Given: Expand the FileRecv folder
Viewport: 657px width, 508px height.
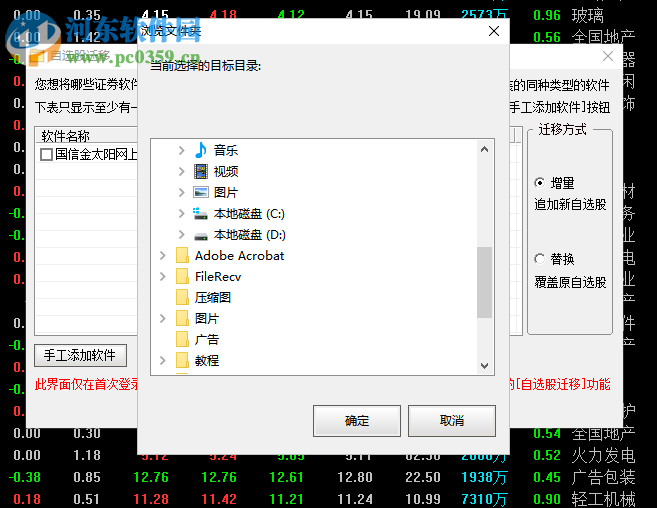Looking at the screenshot, I should (163, 276).
